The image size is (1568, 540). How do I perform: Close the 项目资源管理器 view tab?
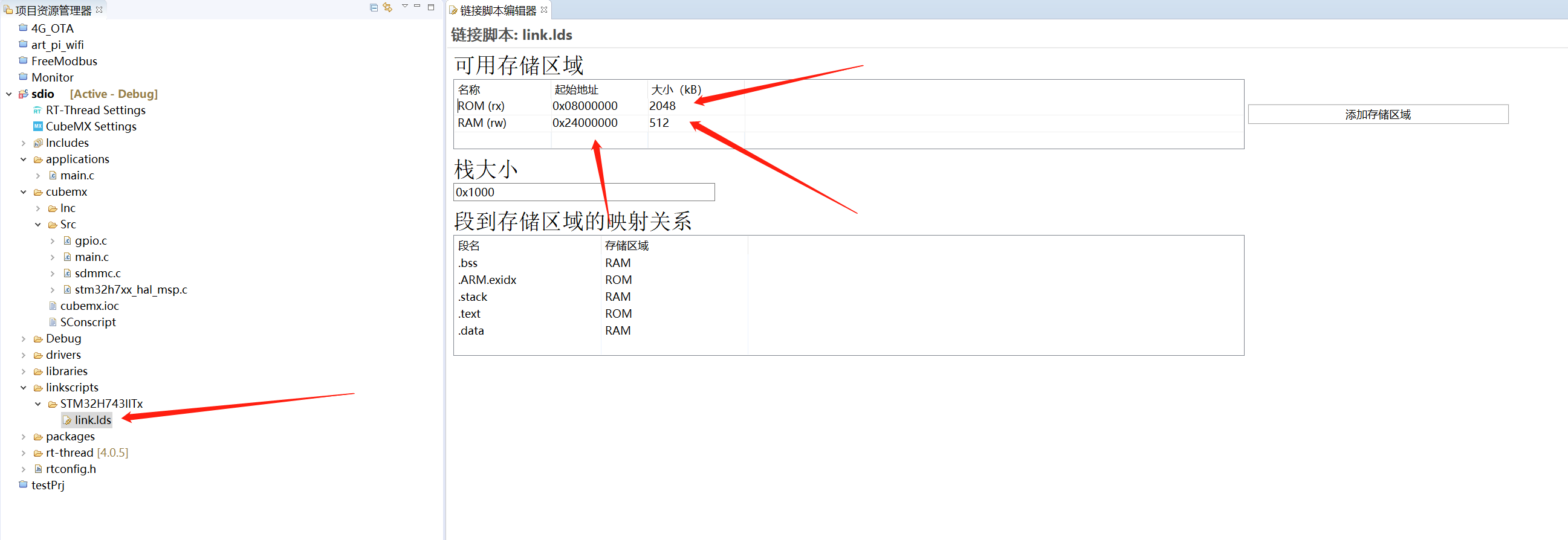coord(99,9)
